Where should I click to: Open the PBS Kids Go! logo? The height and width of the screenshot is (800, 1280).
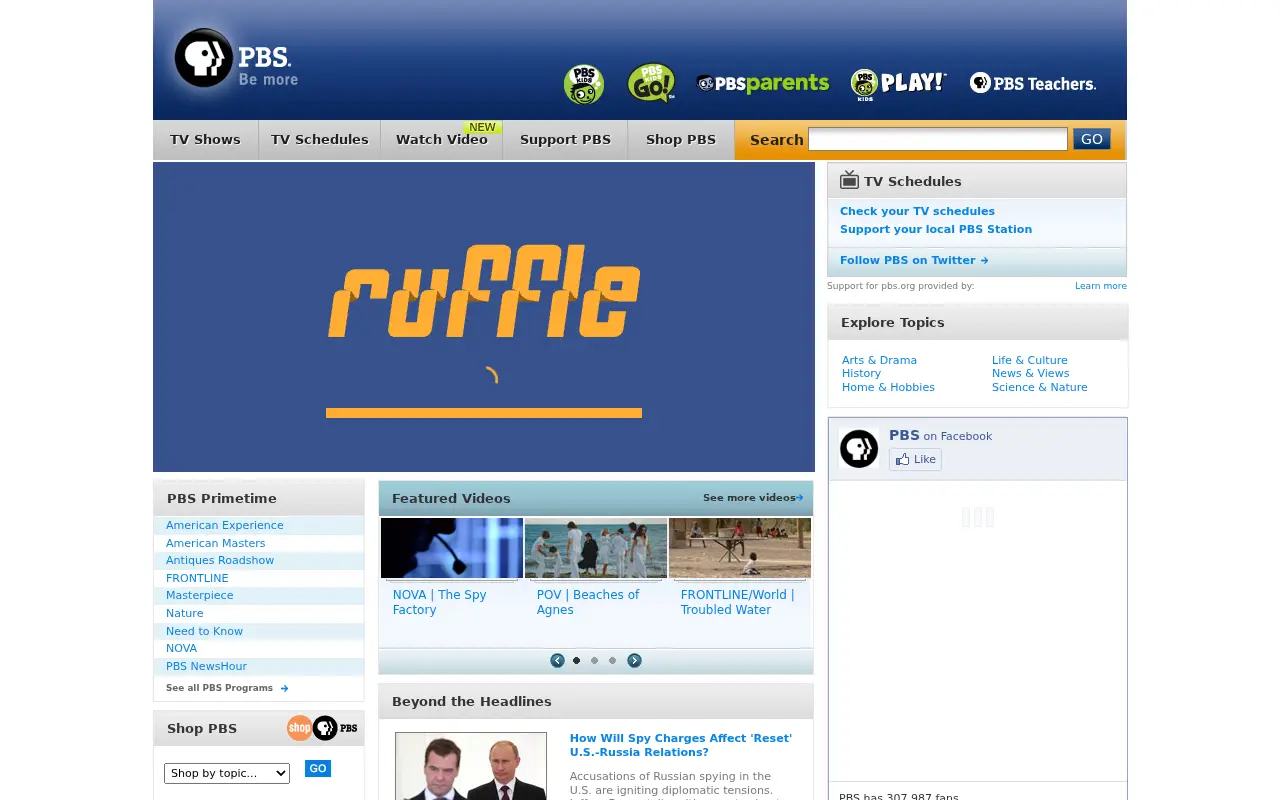651,83
